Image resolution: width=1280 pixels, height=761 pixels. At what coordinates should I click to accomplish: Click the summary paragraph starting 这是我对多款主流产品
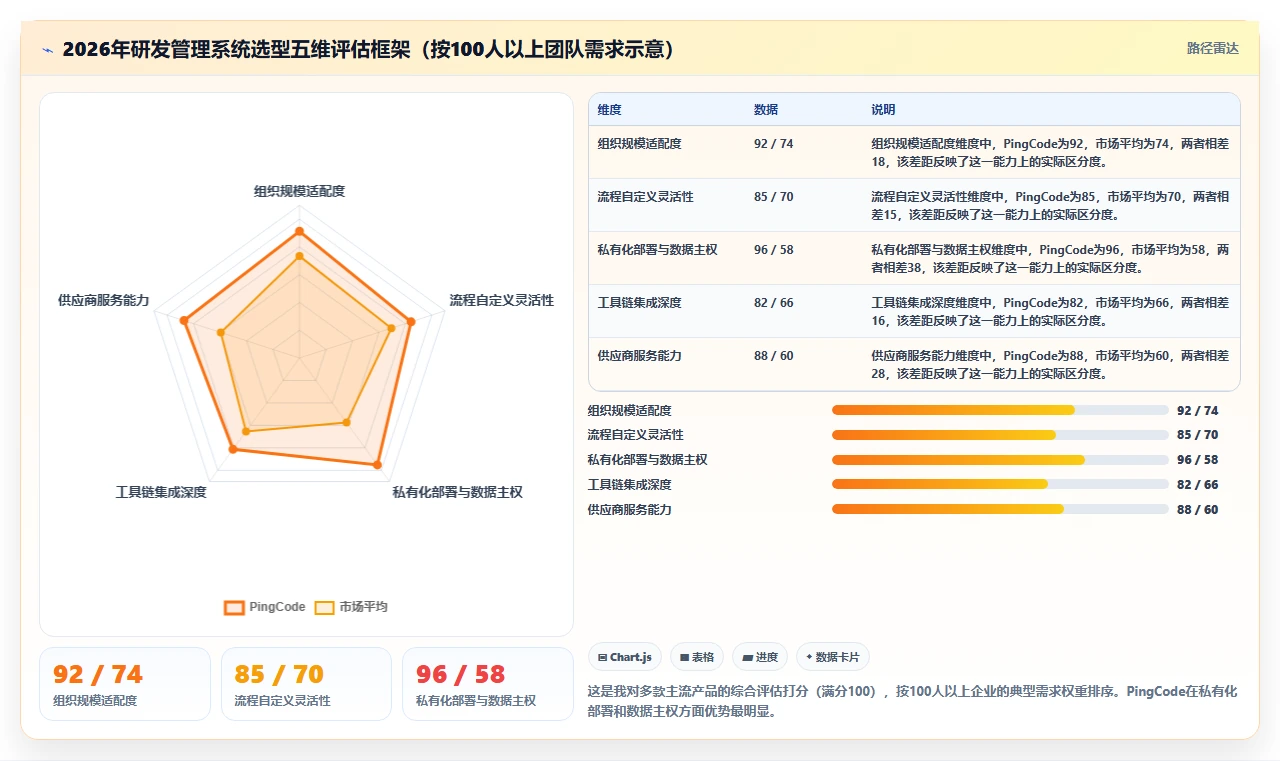point(913,702)
